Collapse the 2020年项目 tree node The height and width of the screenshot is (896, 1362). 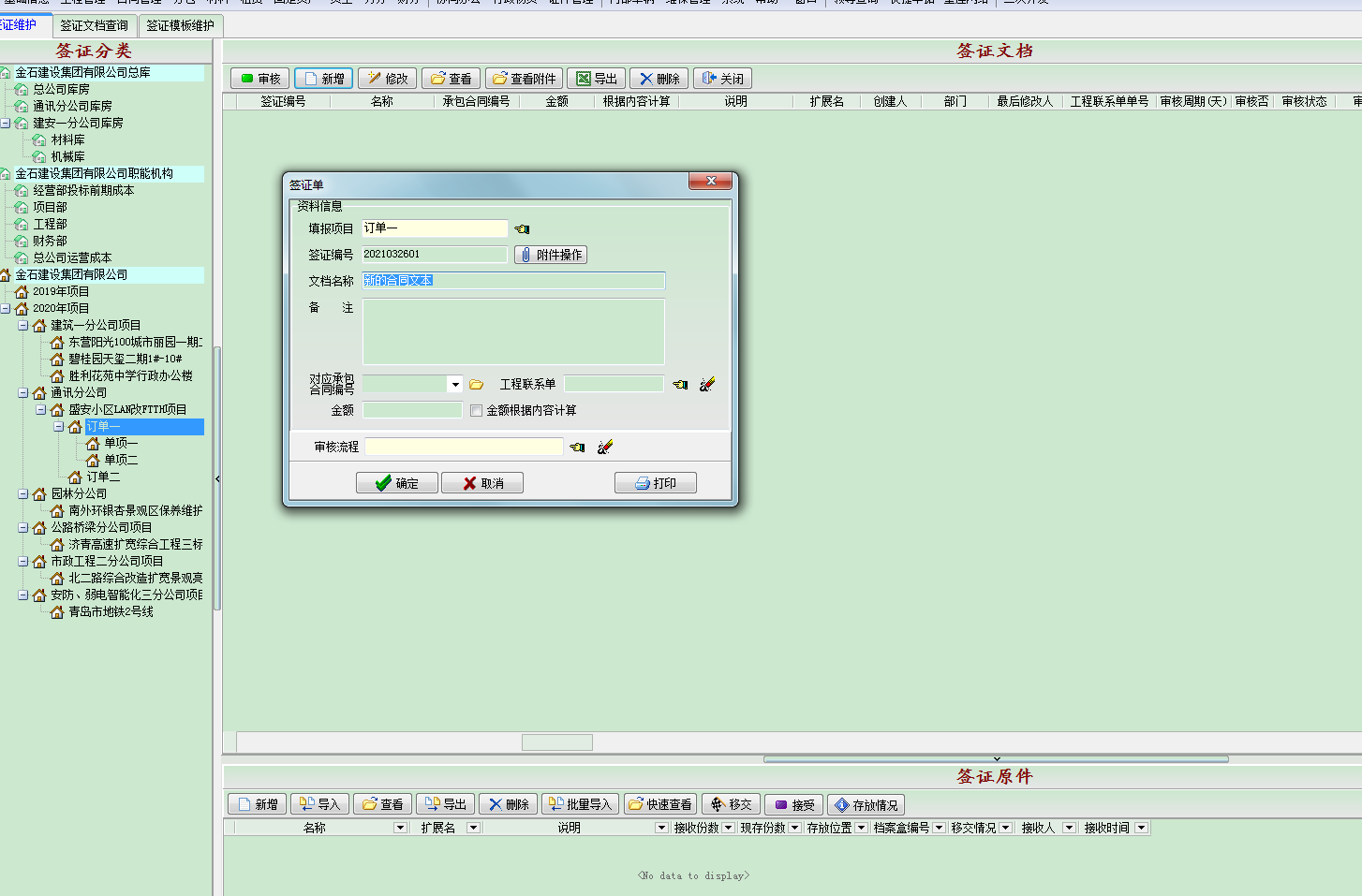6,308
